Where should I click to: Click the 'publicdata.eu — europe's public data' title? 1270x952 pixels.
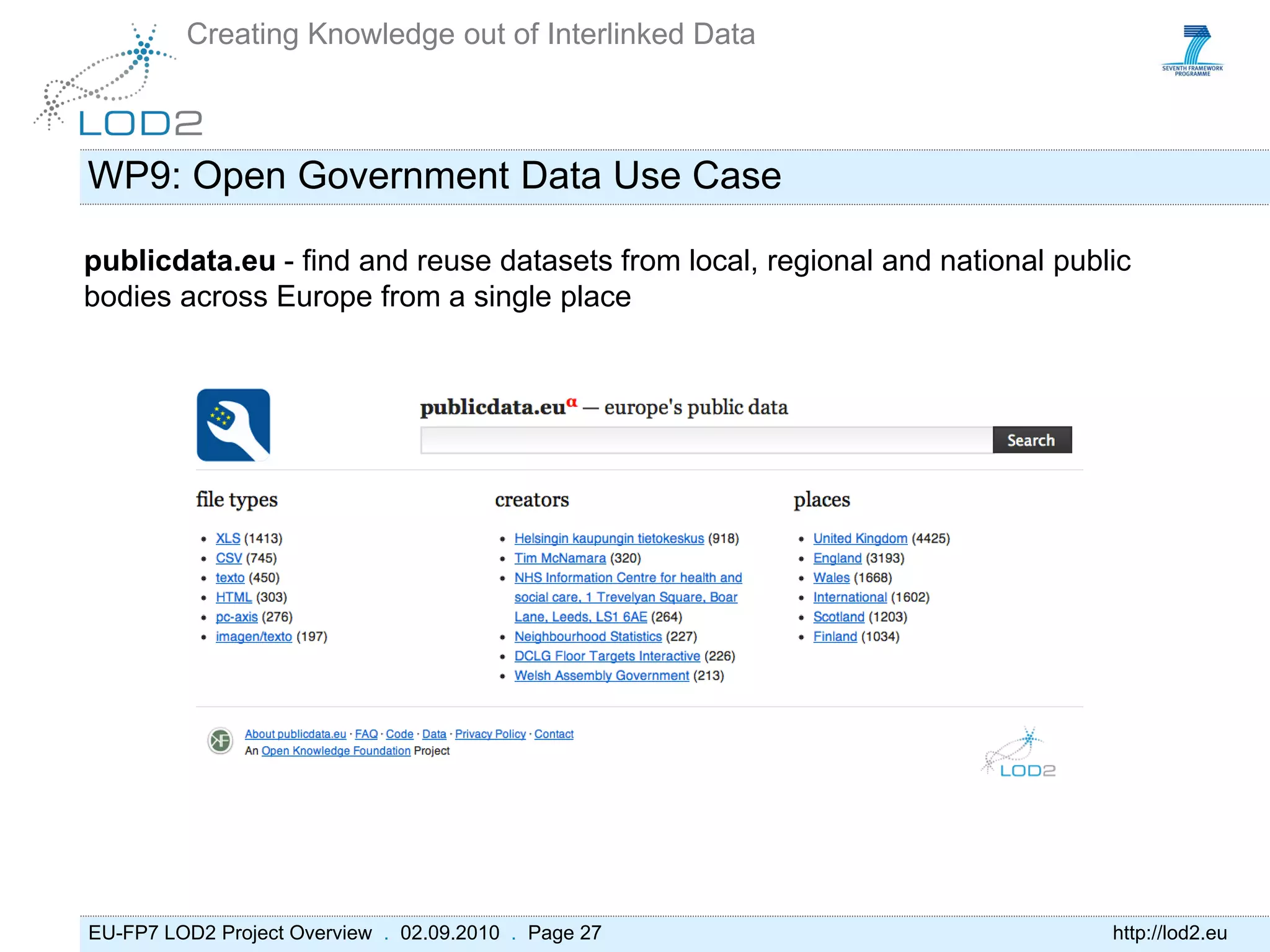604,407
